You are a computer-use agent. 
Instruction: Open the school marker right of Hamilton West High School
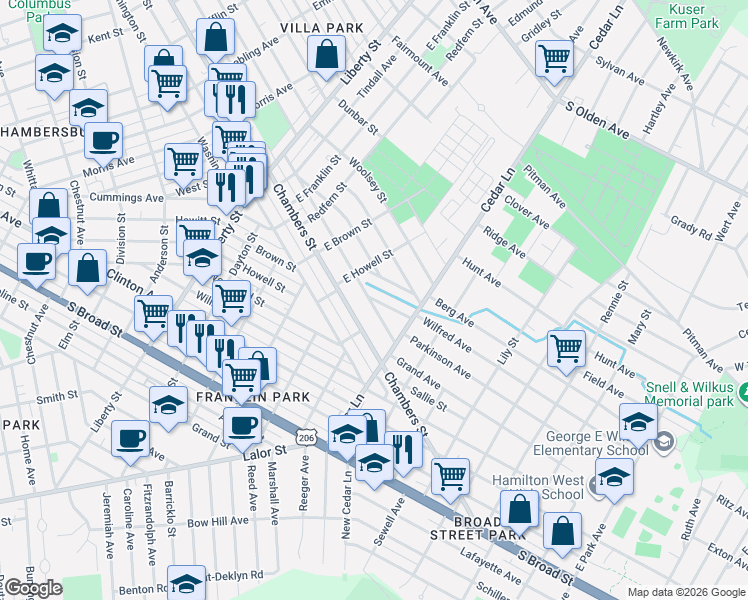point(615,477)
